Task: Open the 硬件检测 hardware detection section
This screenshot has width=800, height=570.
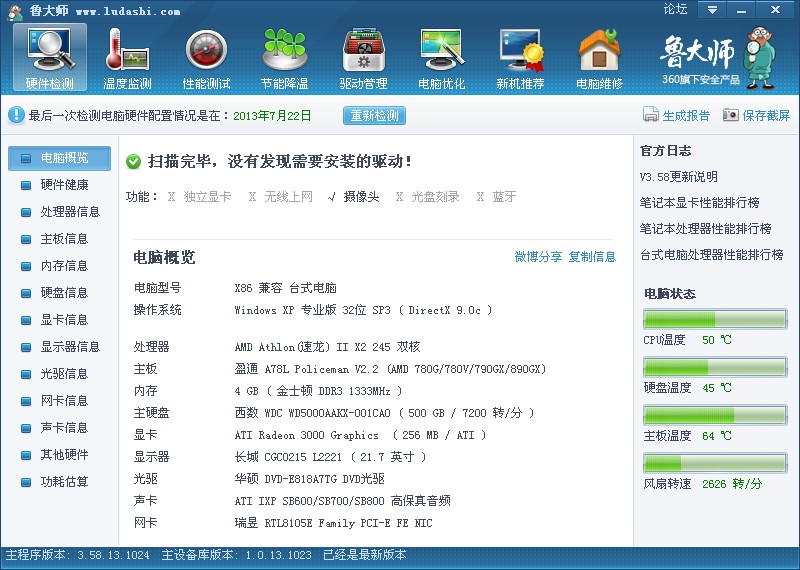Action: click(x=50, y=58)
